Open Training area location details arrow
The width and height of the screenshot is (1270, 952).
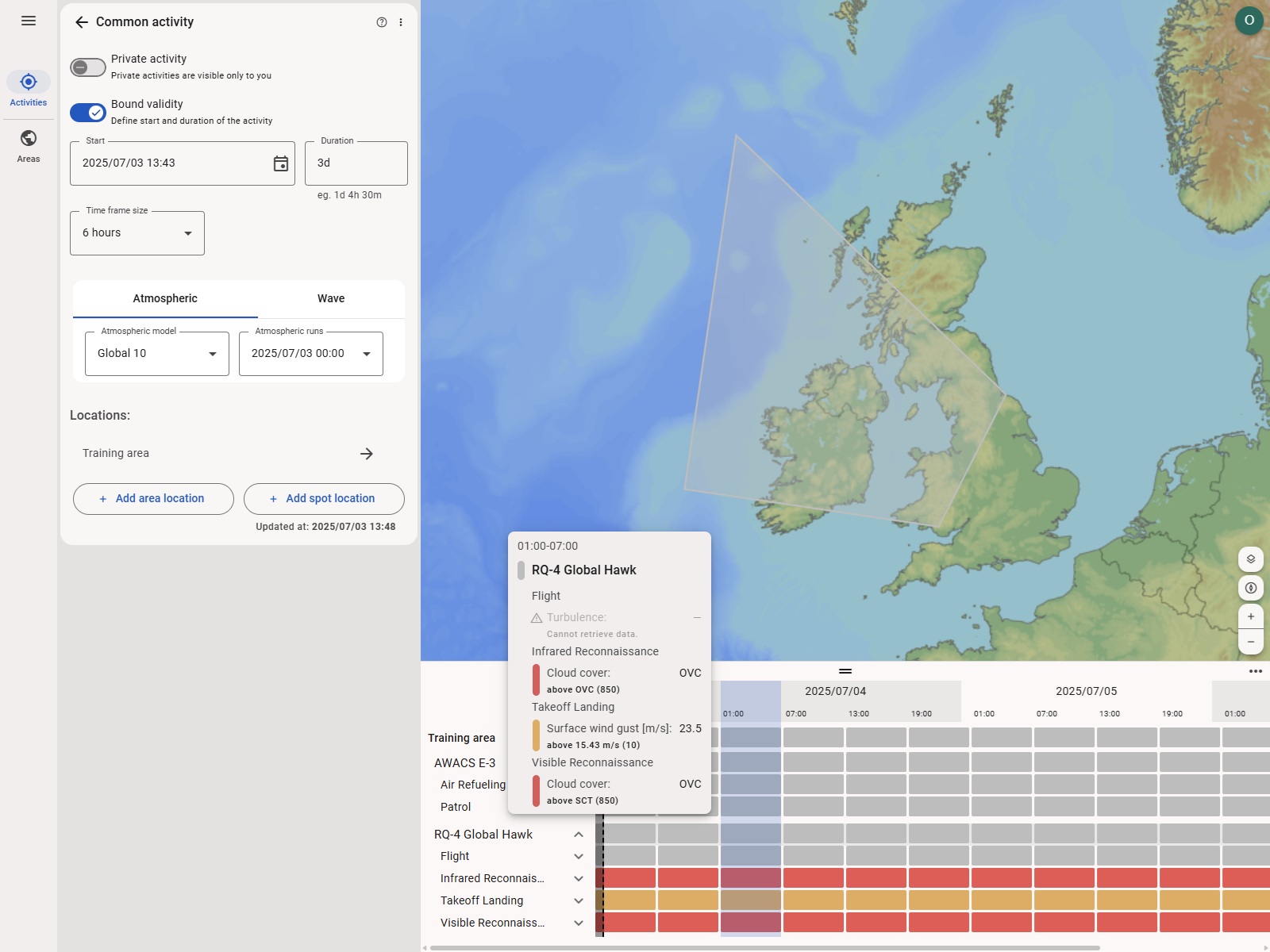pos(366,454)
